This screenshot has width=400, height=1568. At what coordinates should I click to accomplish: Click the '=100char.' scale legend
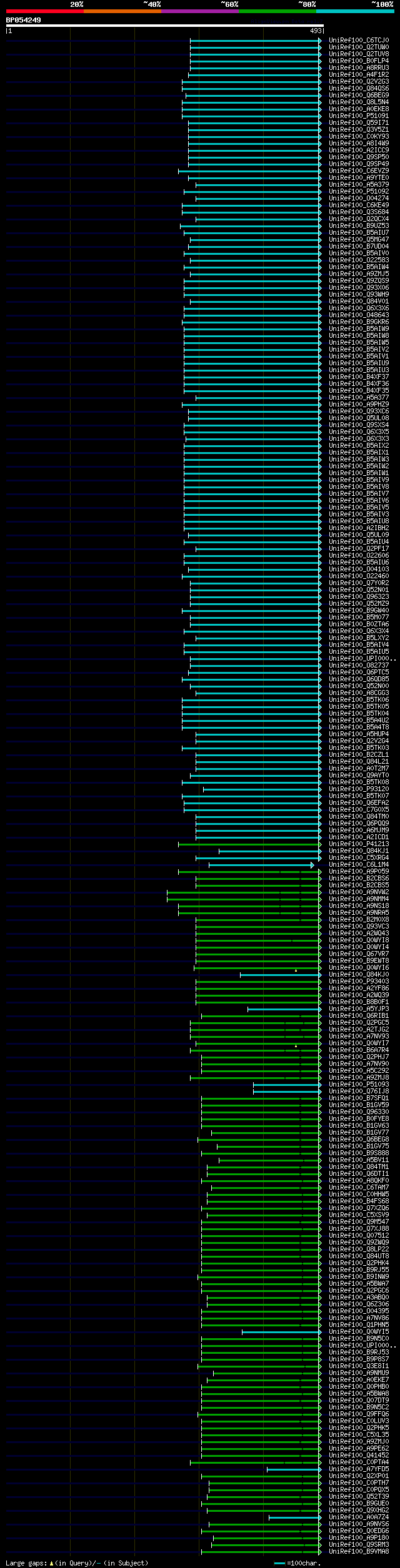coord(297,1563)
